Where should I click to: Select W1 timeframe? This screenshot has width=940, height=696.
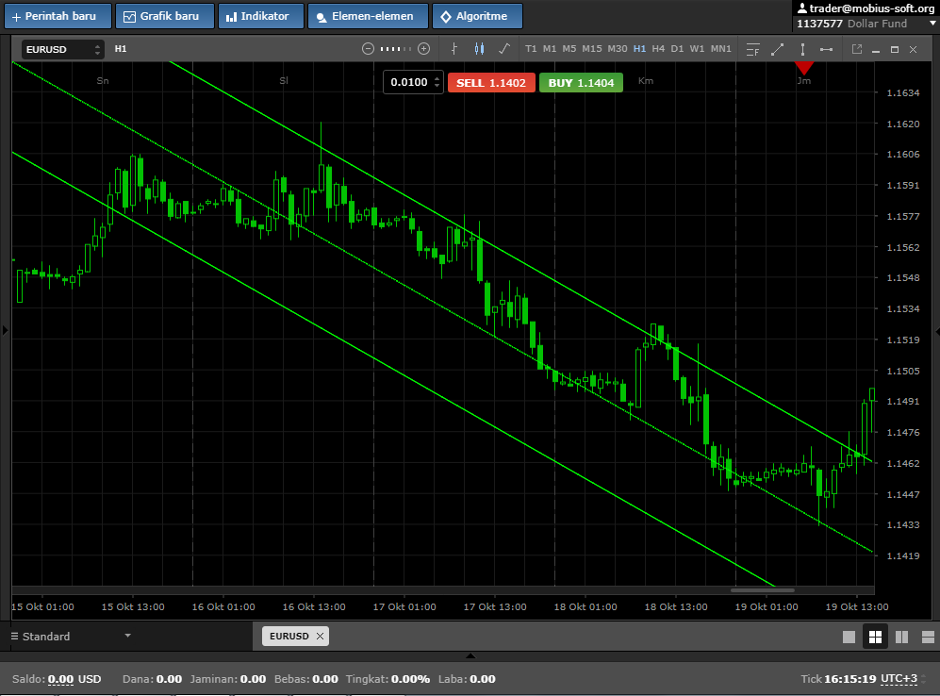click(697, 49)
